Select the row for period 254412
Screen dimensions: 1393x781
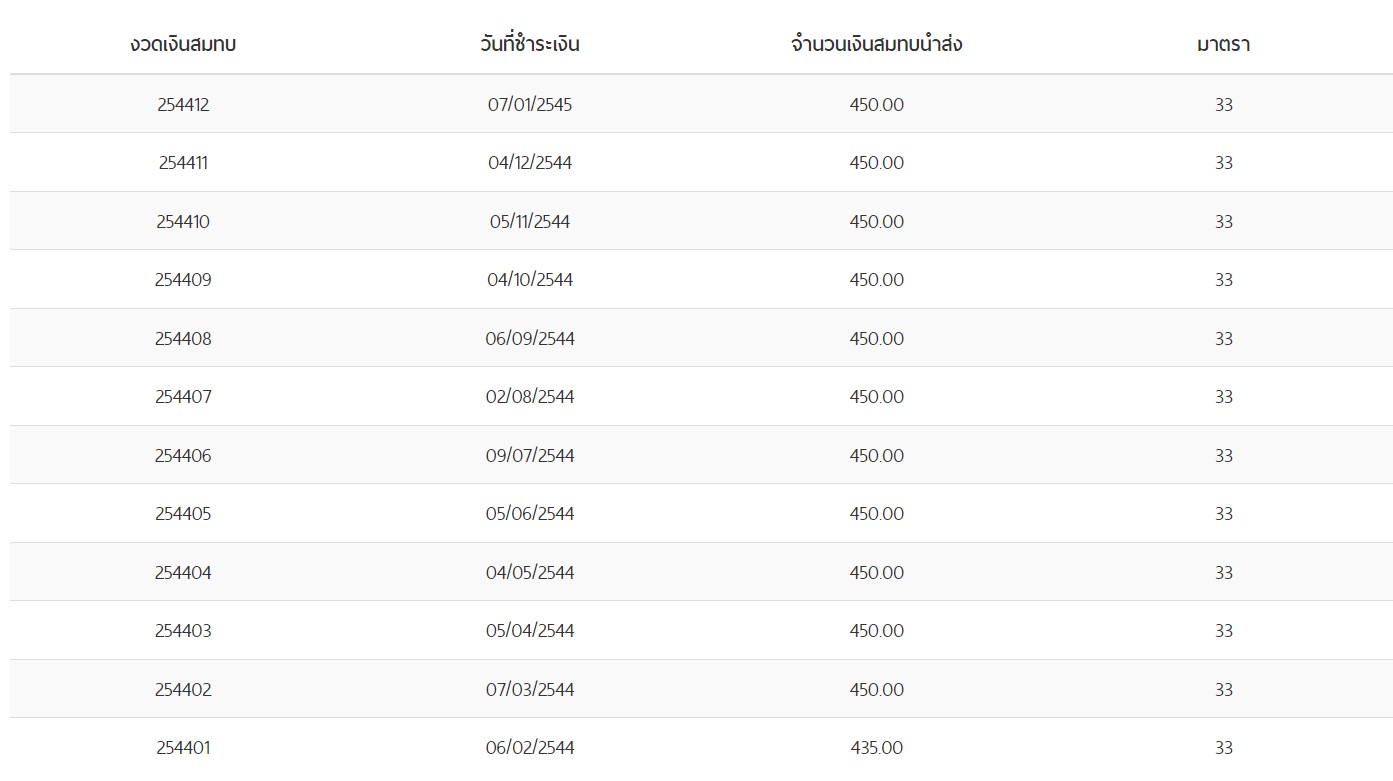183,104
